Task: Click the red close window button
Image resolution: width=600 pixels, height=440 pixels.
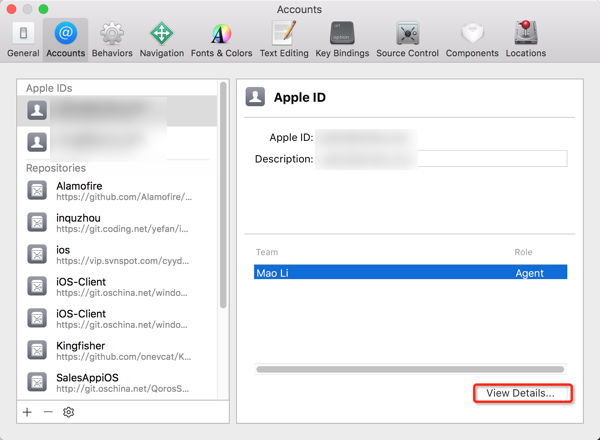Action: [11, 9]
